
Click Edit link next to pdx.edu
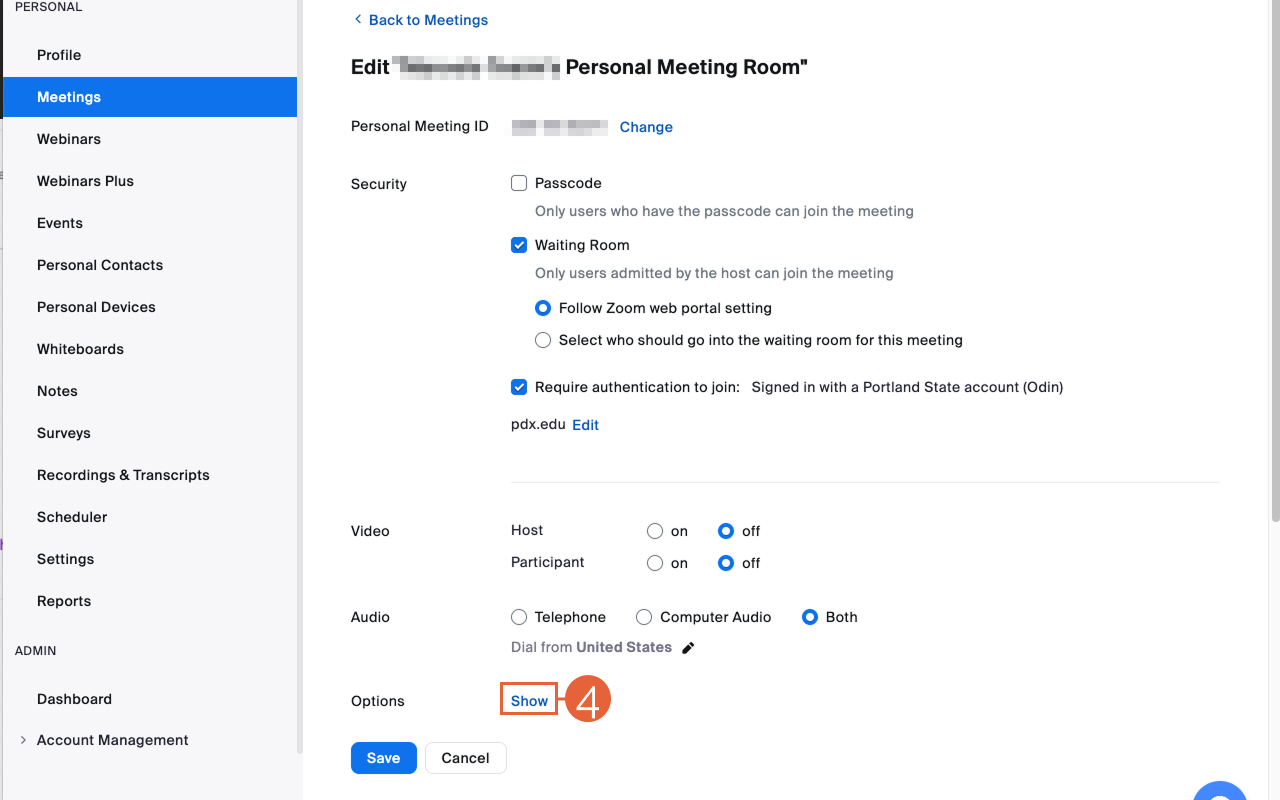coord(585,425)
